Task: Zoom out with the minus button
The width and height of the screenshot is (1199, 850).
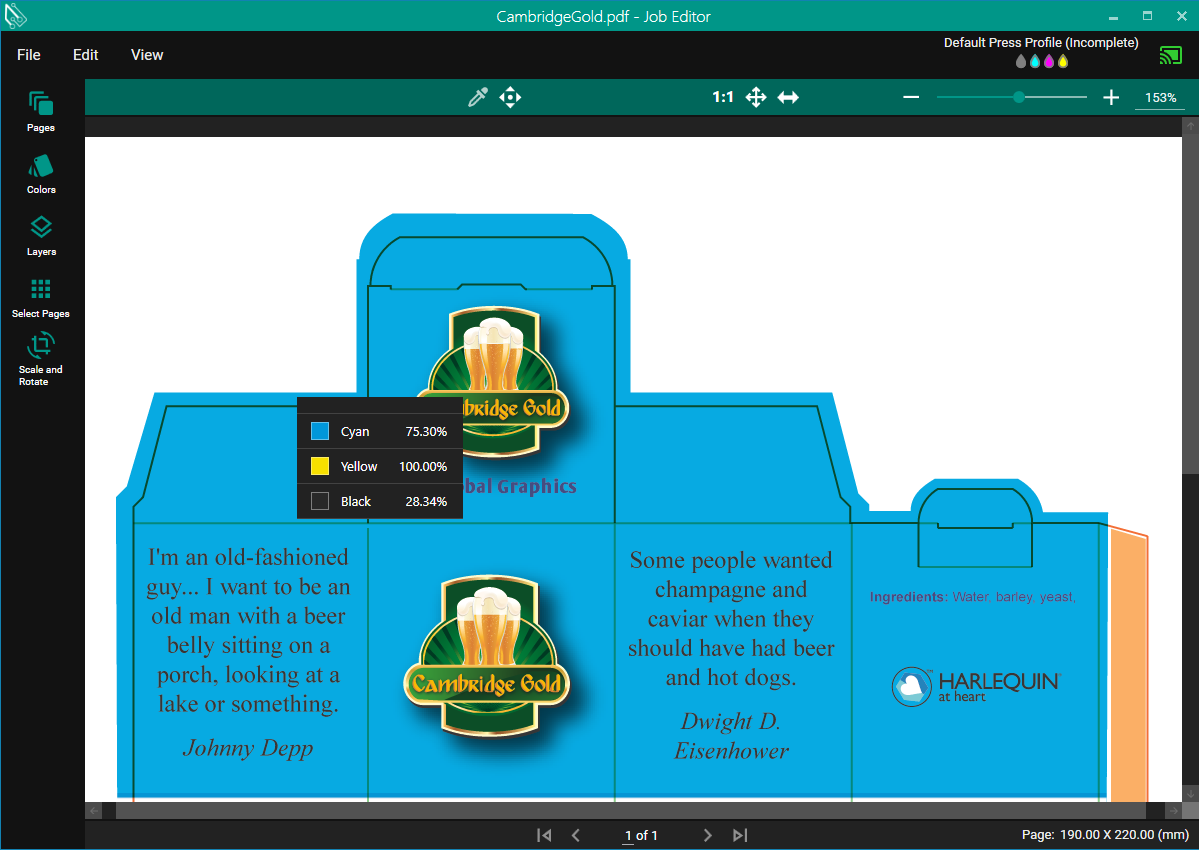Action: 911,97
